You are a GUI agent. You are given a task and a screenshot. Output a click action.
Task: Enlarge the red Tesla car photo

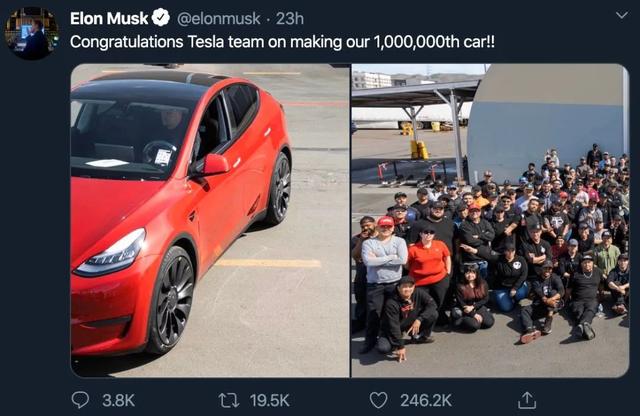[210, 220]
